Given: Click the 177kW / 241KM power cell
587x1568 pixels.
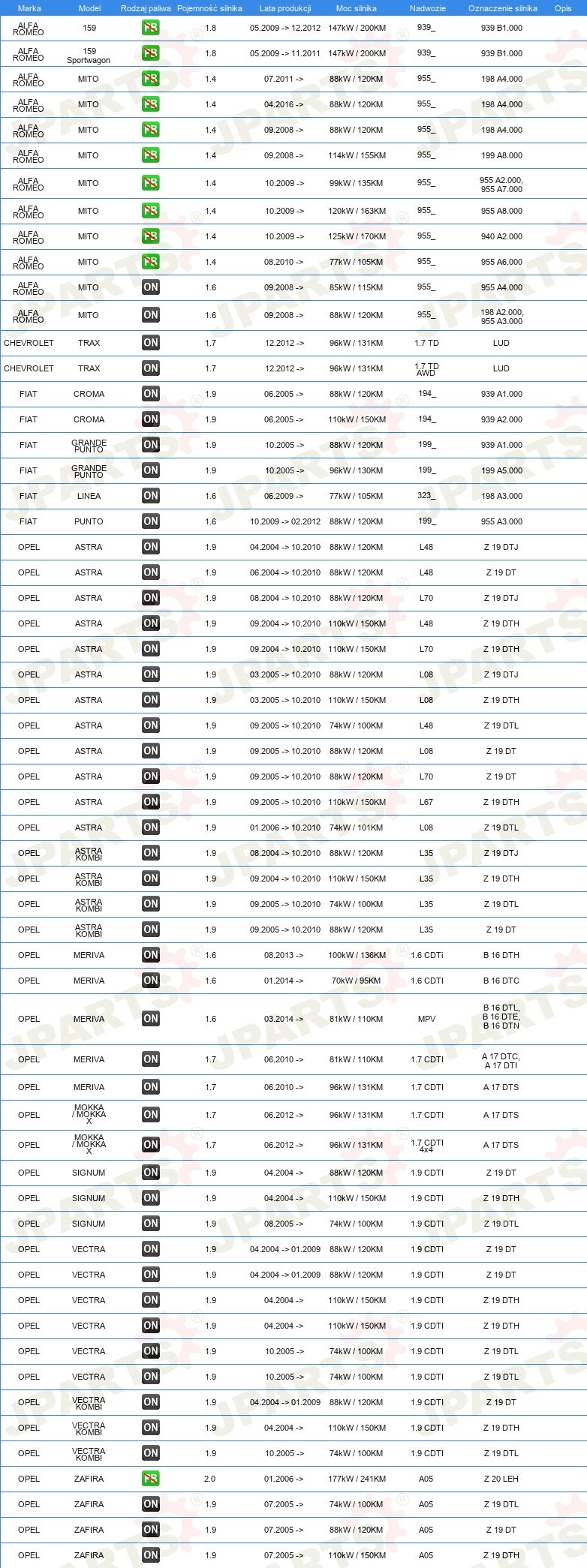Looking at the screenshot, I should (x=357, y=1479).
